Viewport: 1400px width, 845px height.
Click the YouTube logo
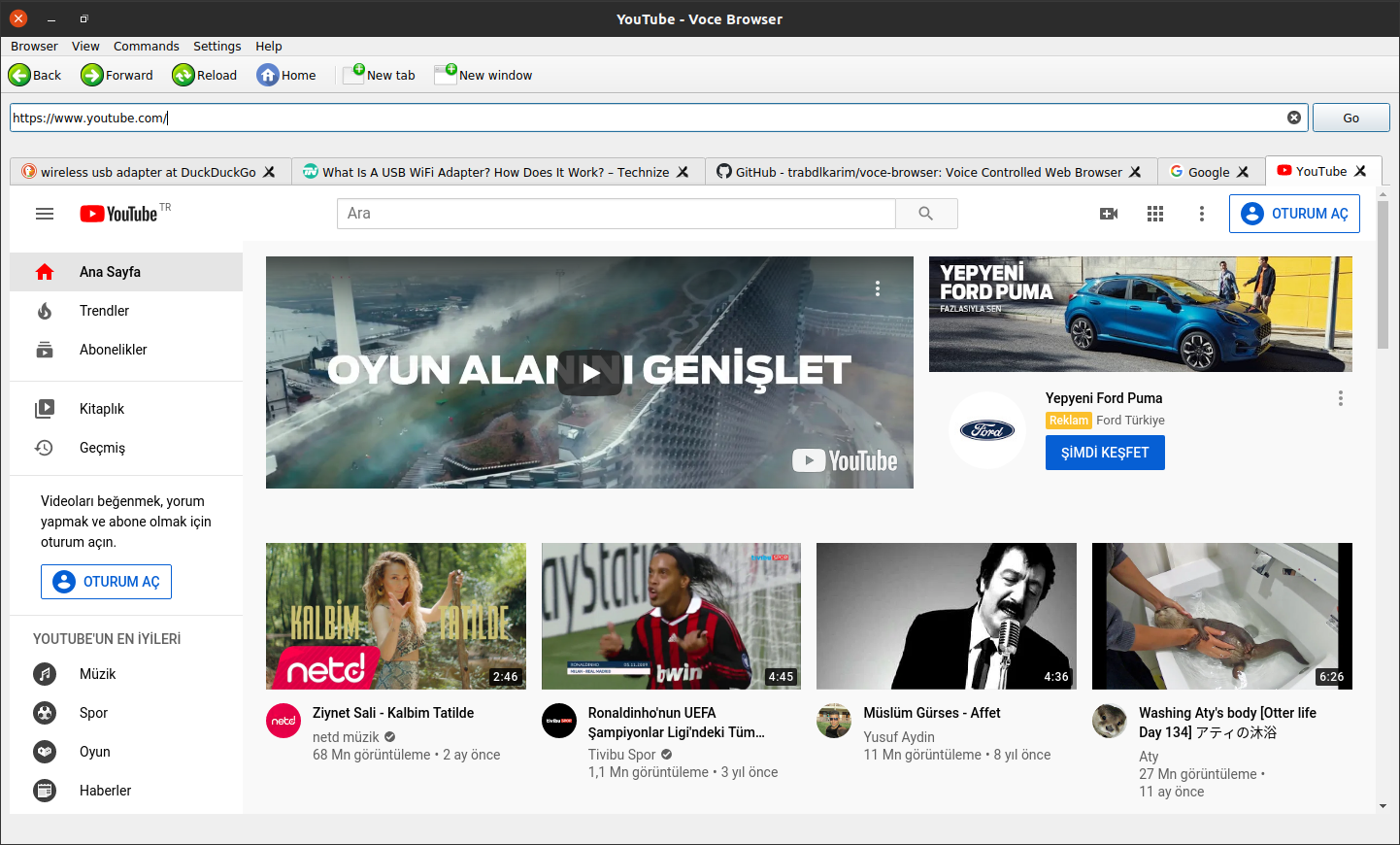pyautogui.click(x=118, y=214)
